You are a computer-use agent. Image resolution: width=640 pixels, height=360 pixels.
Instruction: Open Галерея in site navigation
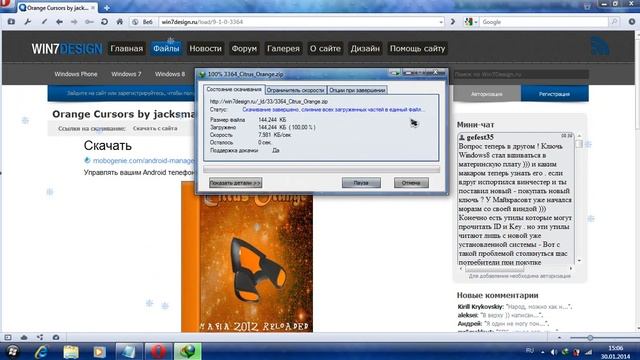(x=283, y=49)
